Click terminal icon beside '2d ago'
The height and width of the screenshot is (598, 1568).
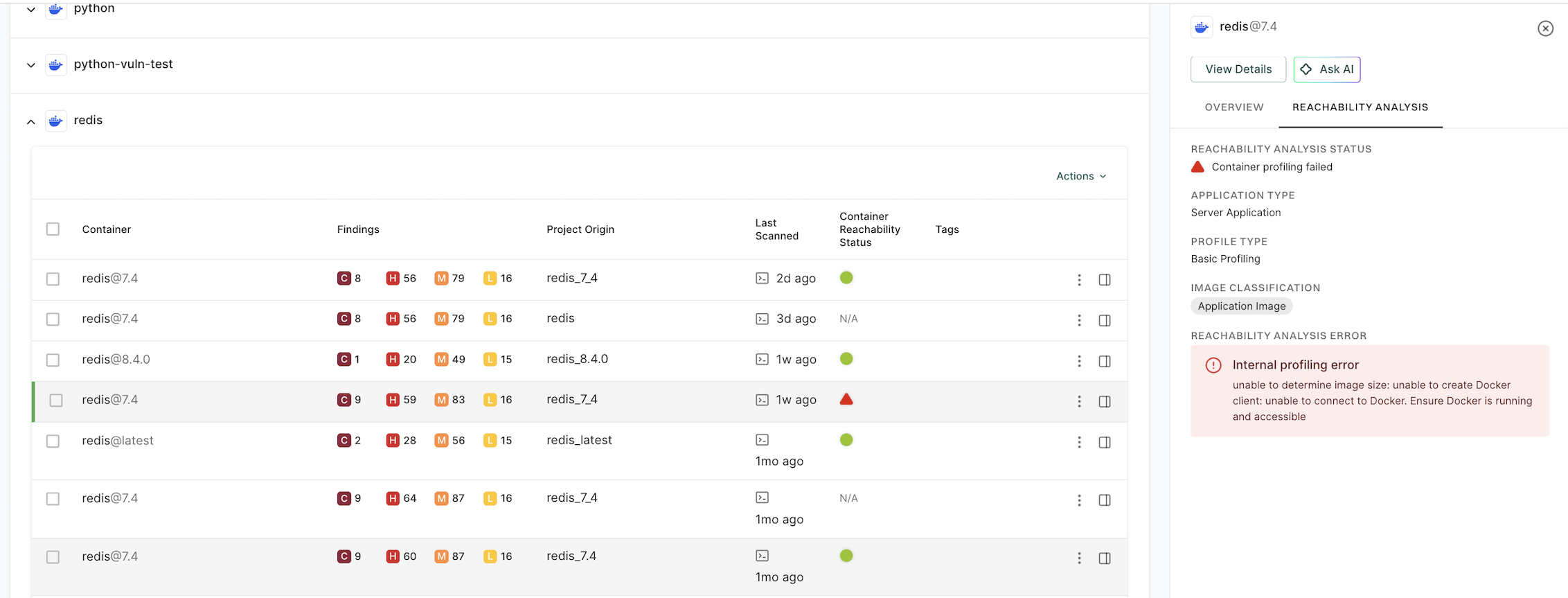[762, 279]
